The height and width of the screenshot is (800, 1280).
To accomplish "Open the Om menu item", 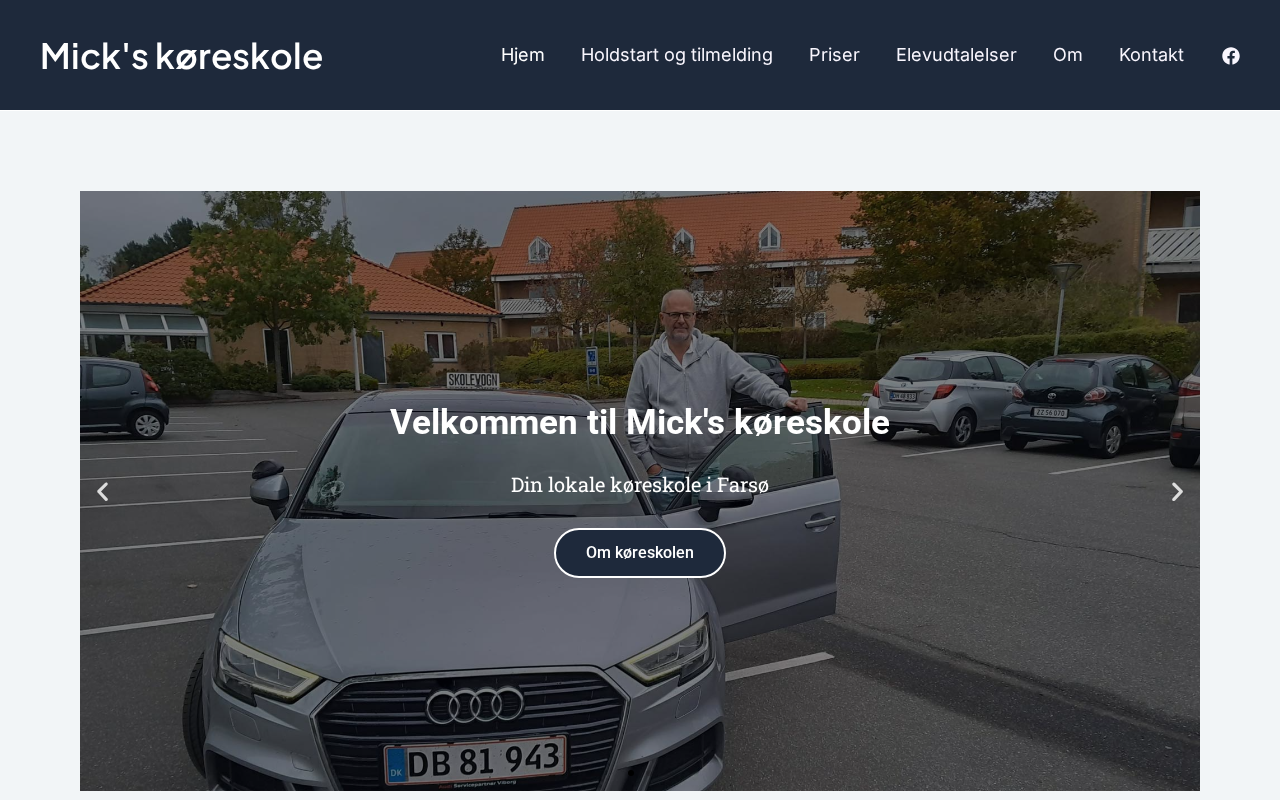I will [x=1068, y=55].
